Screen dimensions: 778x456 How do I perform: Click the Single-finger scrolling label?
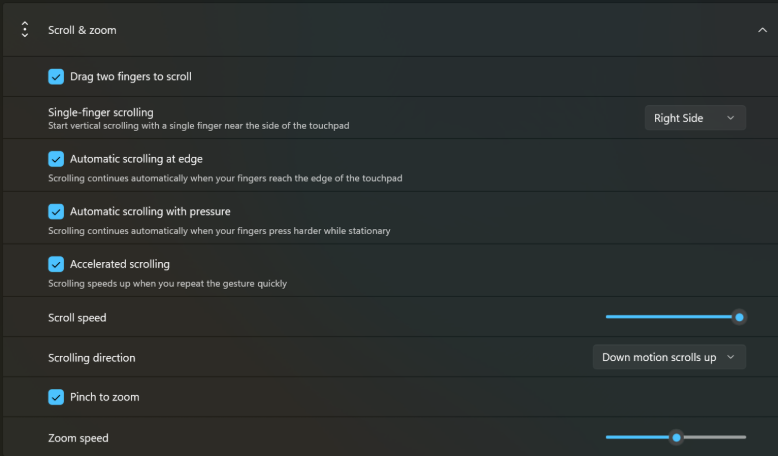tap(101, 113)
